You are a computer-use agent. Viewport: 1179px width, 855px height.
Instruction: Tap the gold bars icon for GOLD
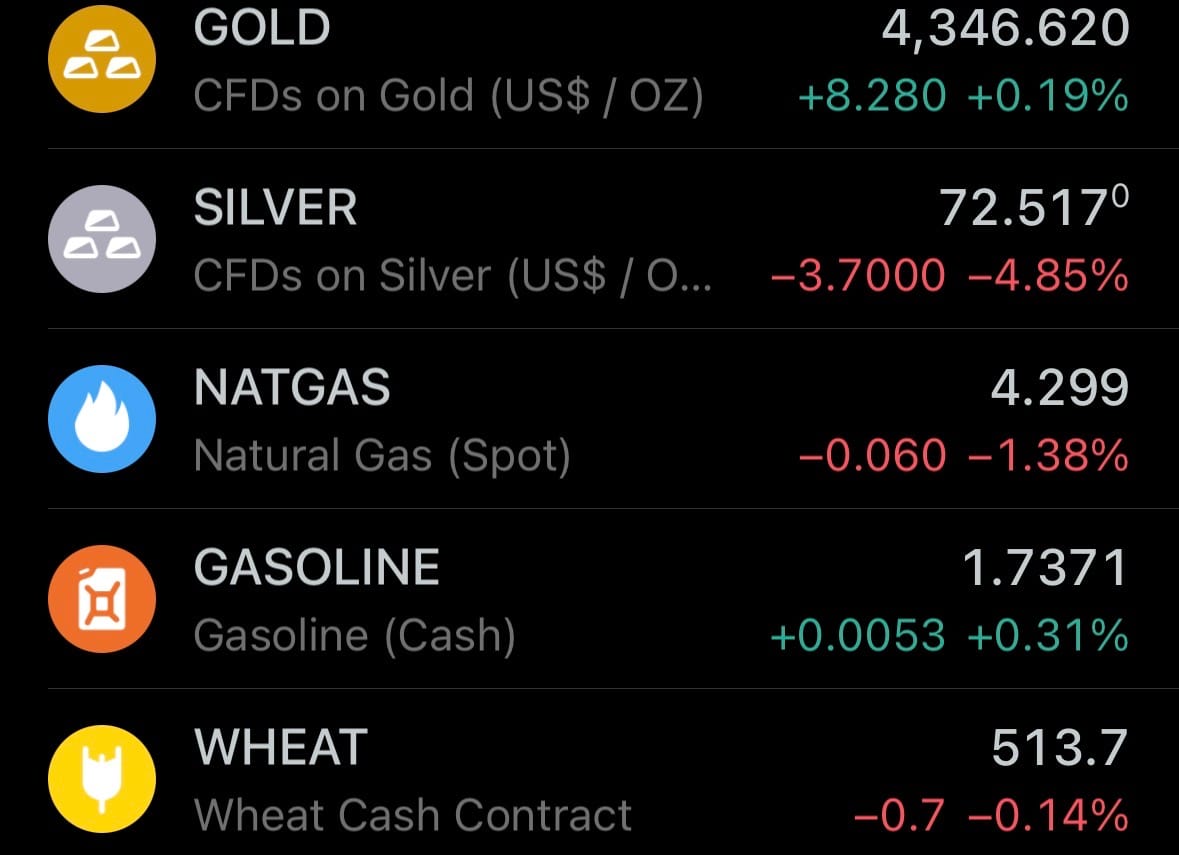click(x=102, y=59)
